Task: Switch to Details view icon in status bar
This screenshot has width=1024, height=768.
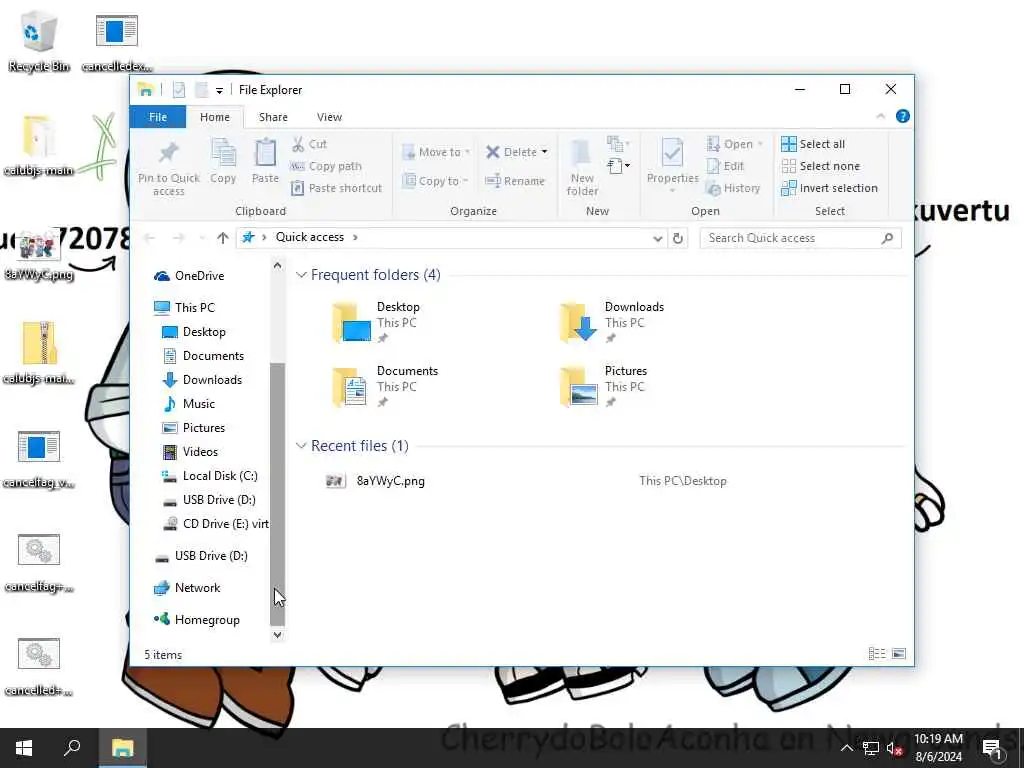Action: (877, 654)
